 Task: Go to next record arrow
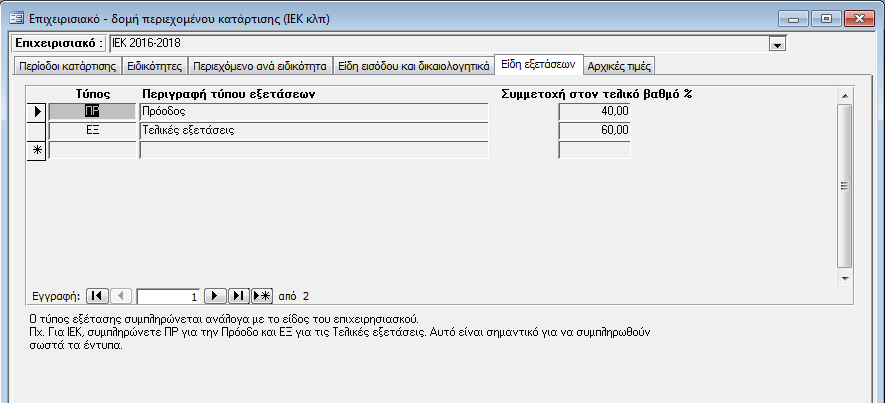[215, 296]
